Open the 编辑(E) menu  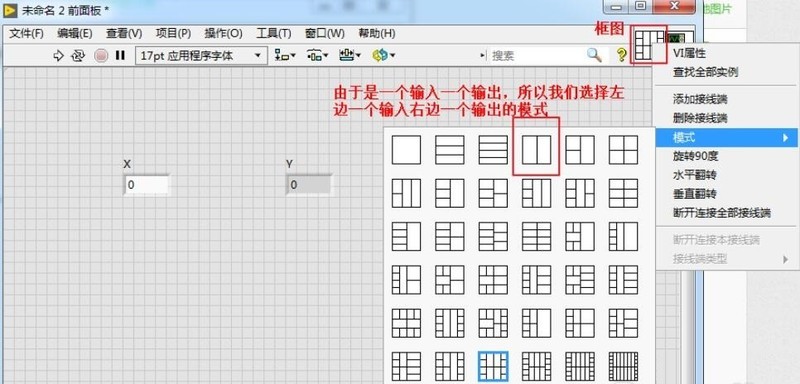74,34
